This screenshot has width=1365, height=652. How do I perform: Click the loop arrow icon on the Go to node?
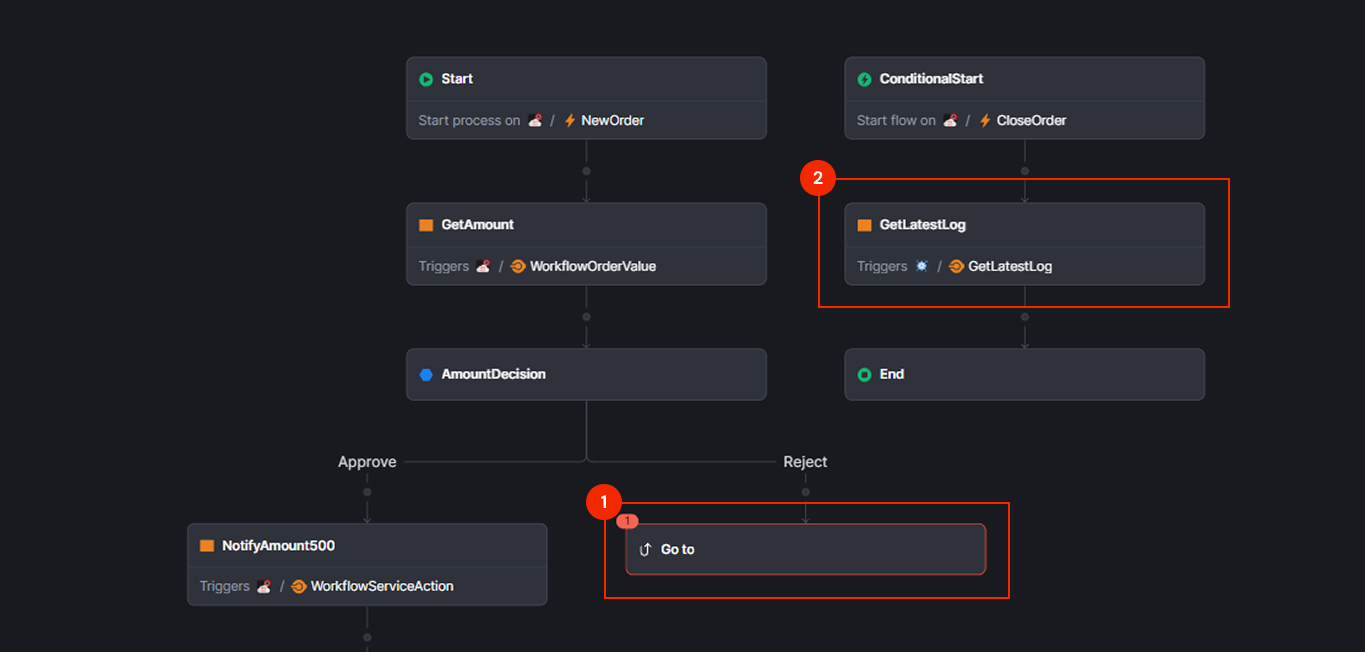(x=644, y=548)
